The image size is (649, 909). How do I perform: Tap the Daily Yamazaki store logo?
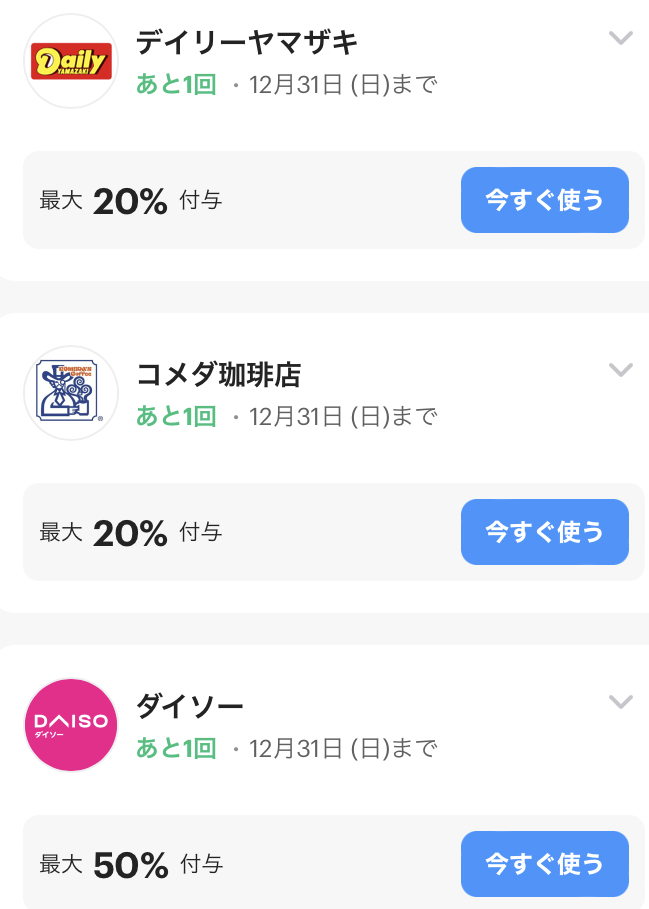[71, 61]
